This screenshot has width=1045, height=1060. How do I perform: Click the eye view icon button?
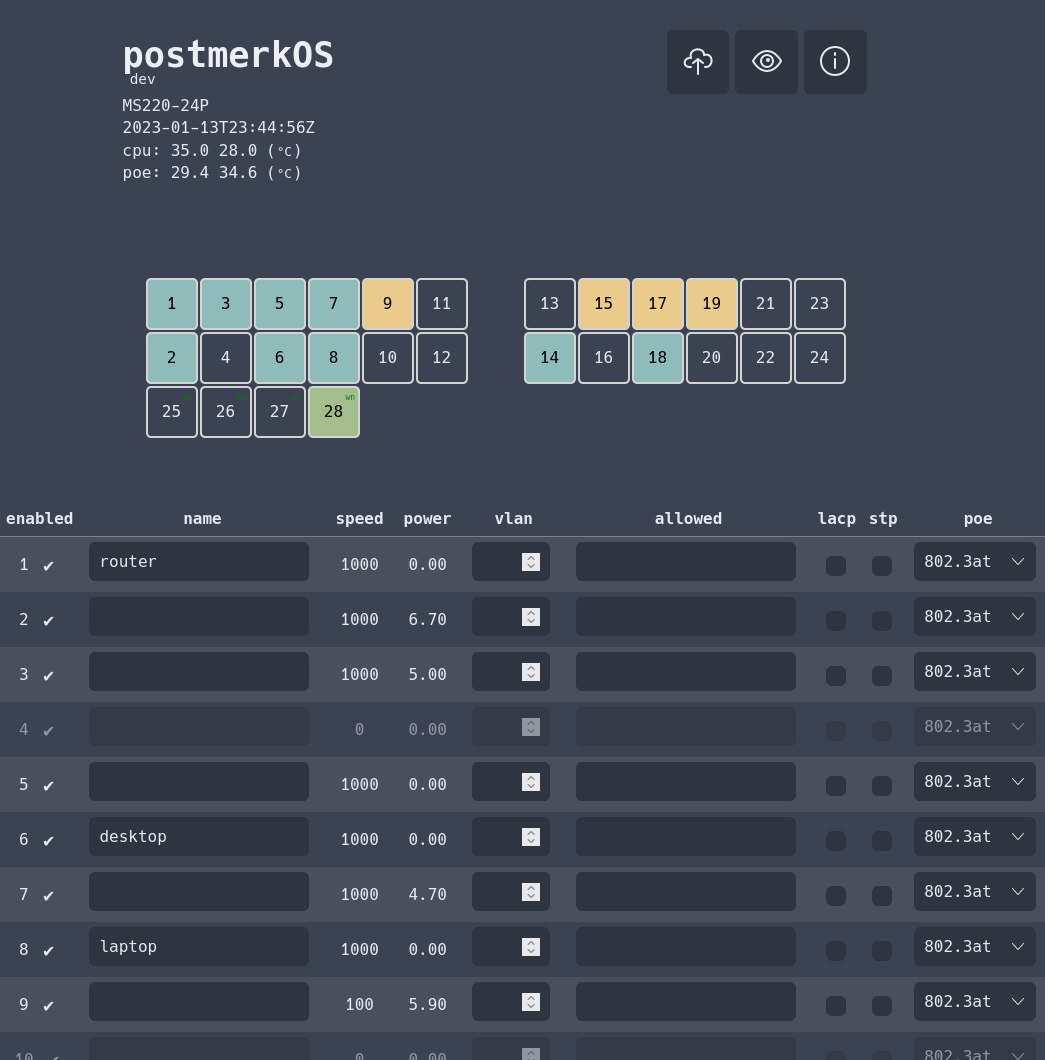click(767, 62)
